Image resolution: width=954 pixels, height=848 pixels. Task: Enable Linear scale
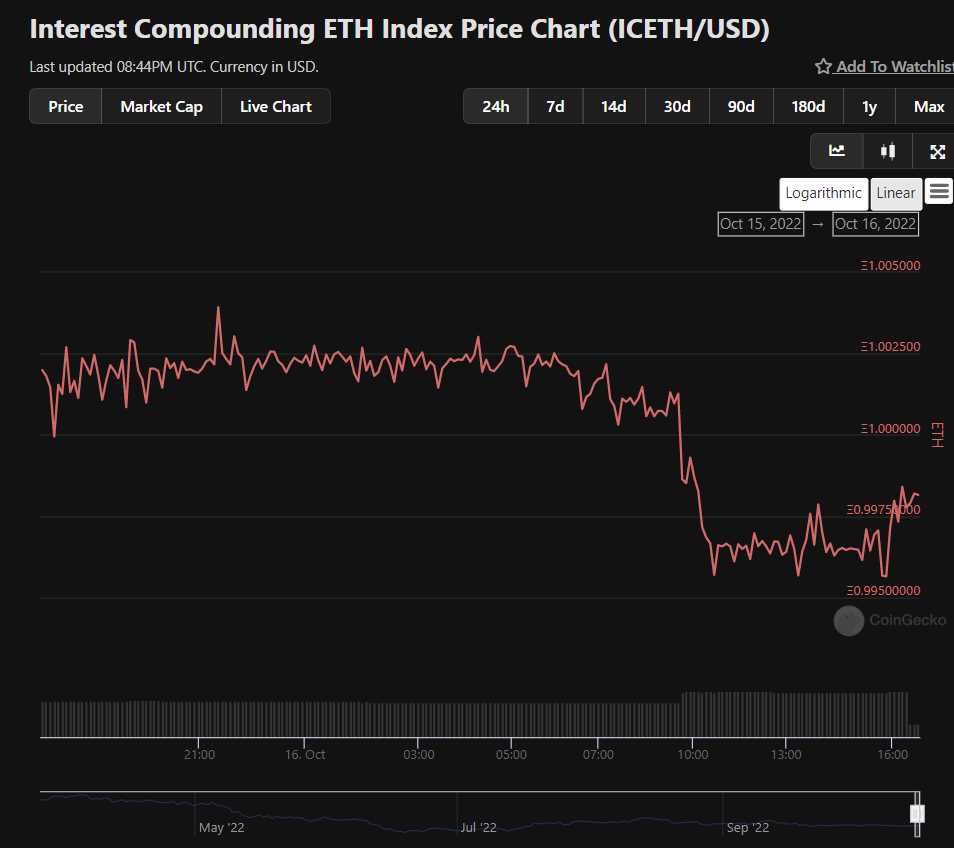895,193
